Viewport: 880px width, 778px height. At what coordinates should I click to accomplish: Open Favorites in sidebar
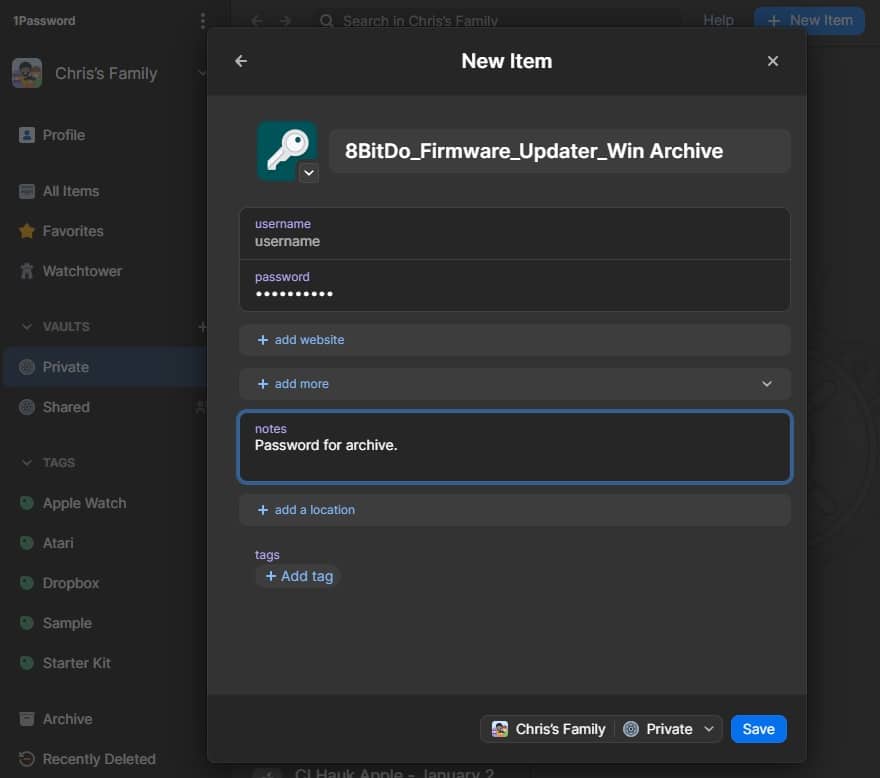[73, 231]
